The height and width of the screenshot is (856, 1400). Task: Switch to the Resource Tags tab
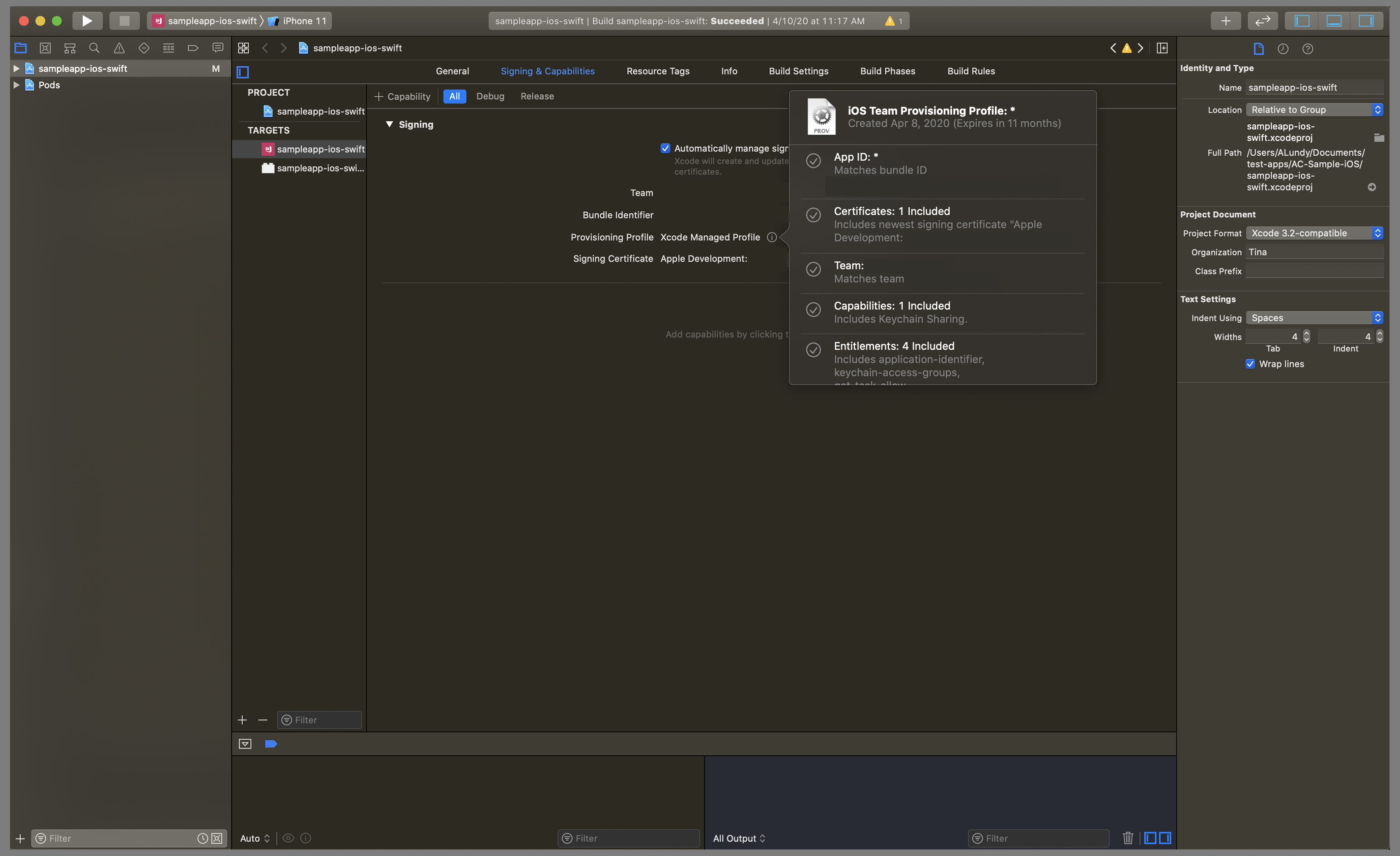658,71
